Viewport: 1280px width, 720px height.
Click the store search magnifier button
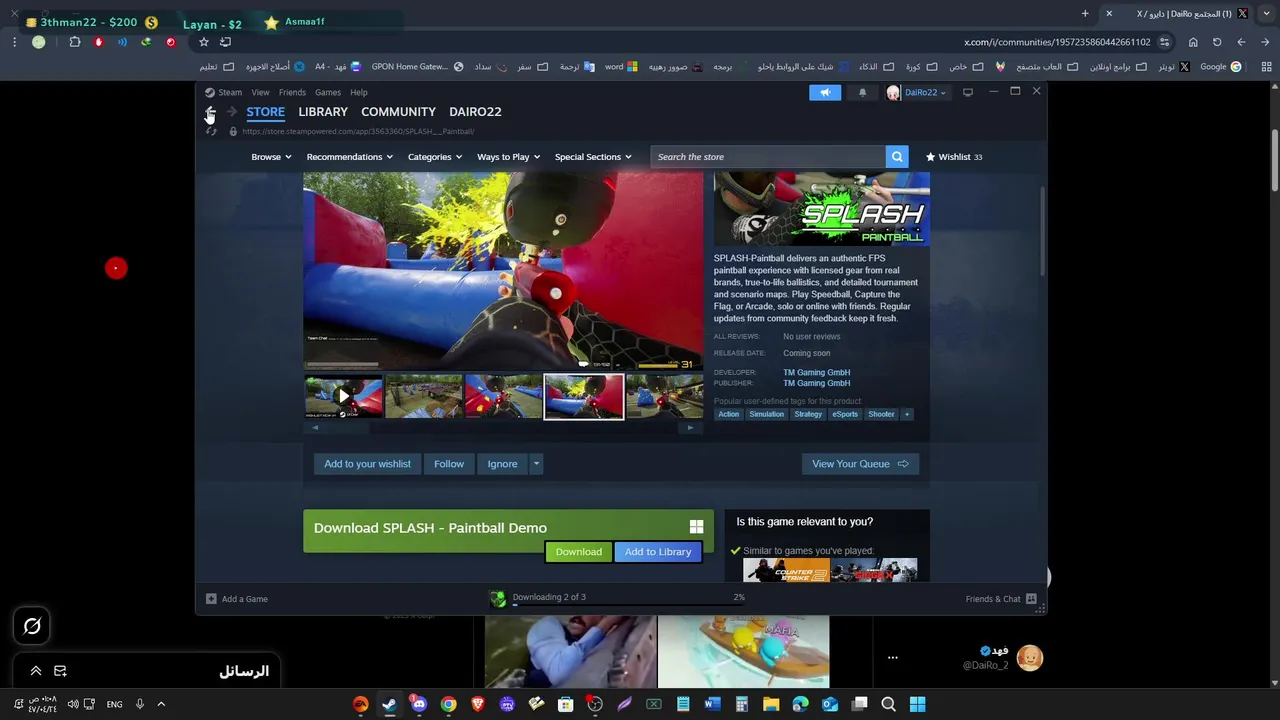(897, 157)
